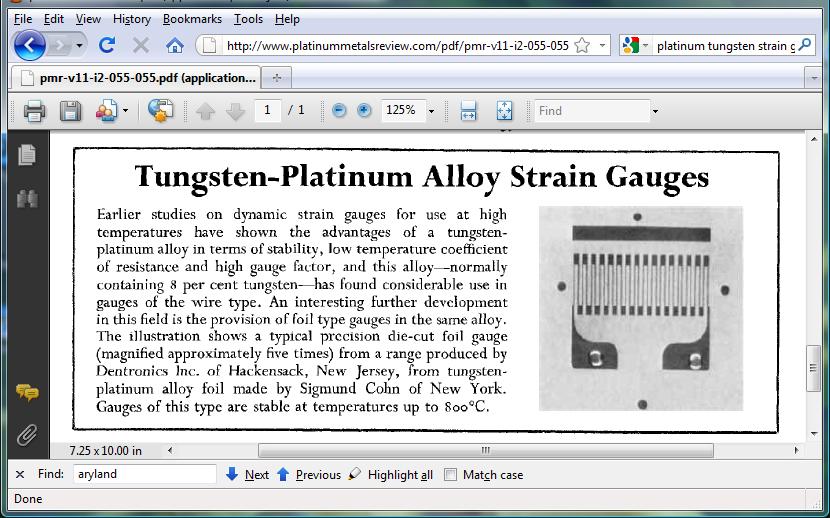Click the Tungsten-Platinum Alloy Strain Gauges heading
This screenshot has width=830, height=518.
(x=422, y=177)
